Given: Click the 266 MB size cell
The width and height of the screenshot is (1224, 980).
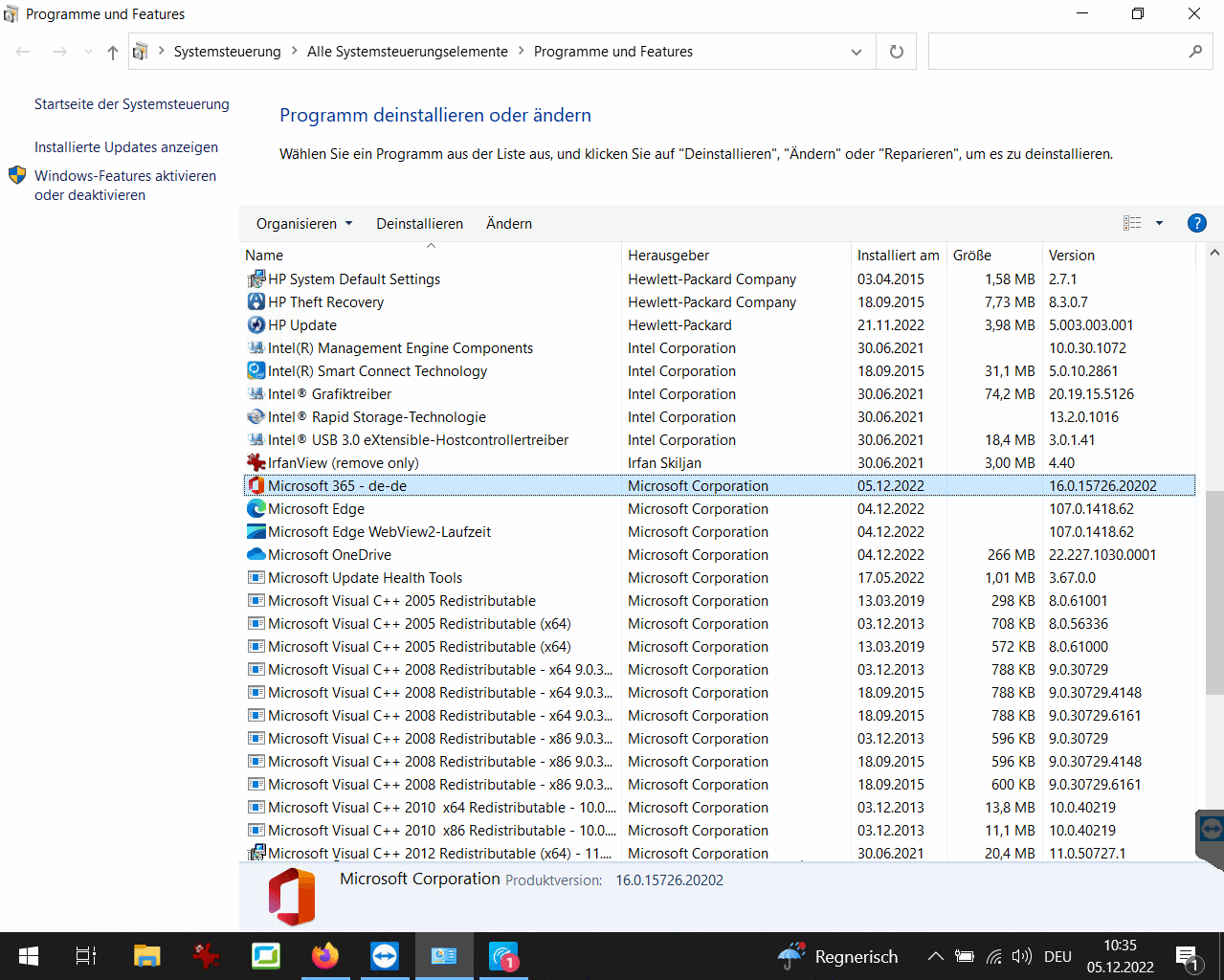Looking at the screenshot, I should pos(1012,555).
